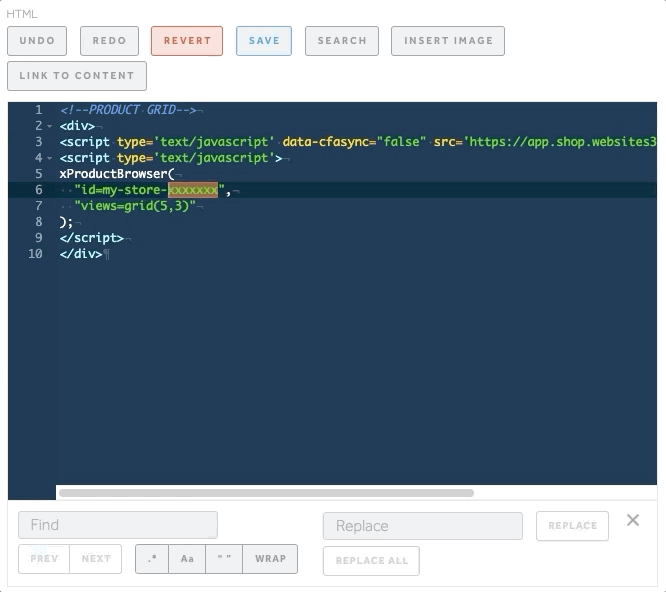Go to the PREV search match

coord(44,558)
